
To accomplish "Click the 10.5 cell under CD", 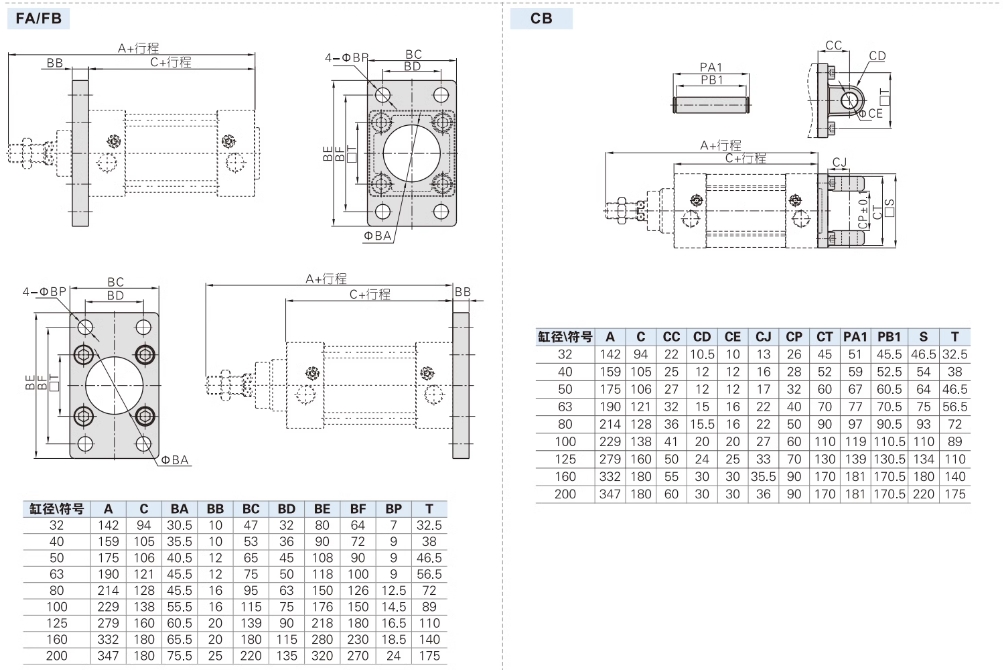I will (x=702, y=355).
